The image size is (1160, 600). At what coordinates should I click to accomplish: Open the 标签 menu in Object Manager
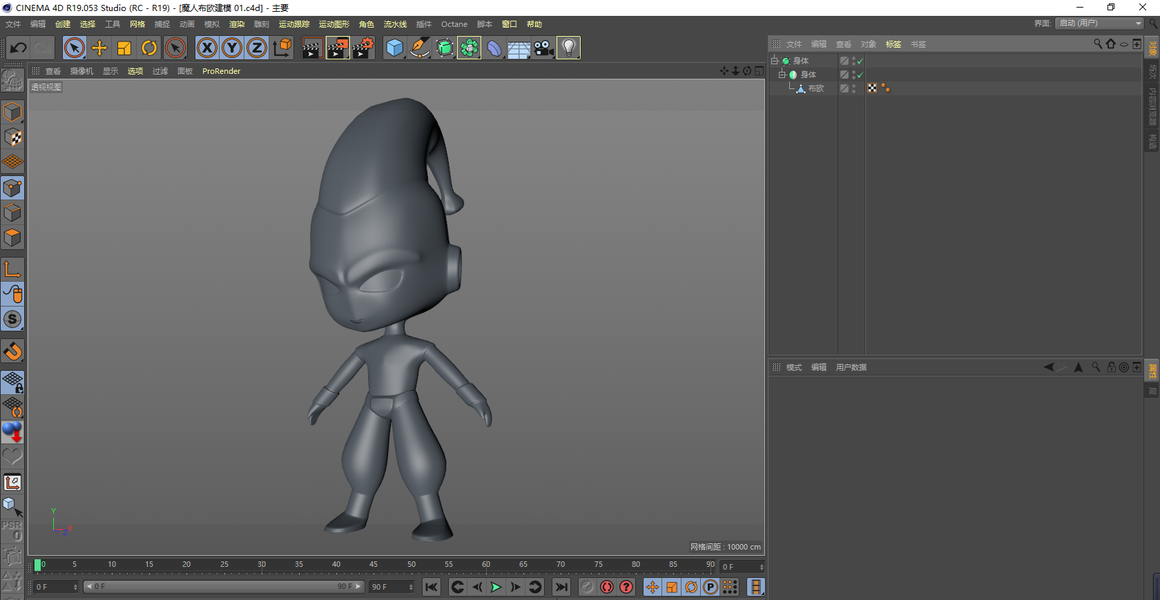(893, 44)
